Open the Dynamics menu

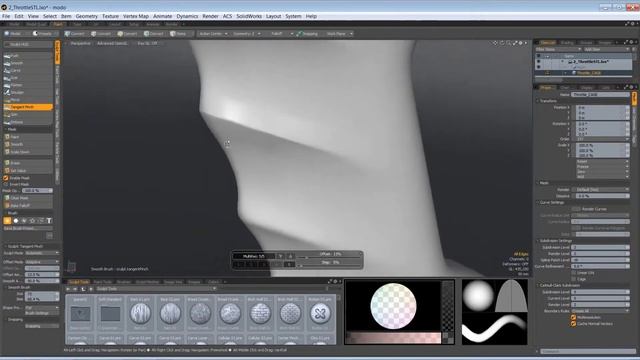pyautogui.click(x=187, y=16)
